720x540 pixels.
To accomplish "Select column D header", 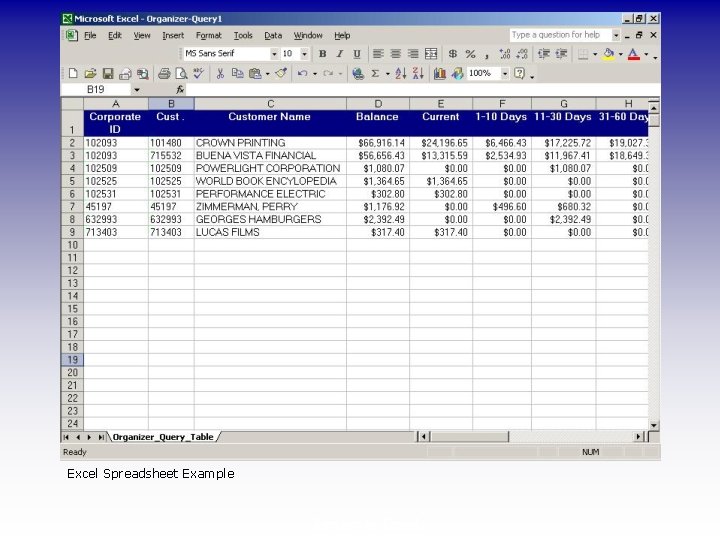I will tap(378, 104).
